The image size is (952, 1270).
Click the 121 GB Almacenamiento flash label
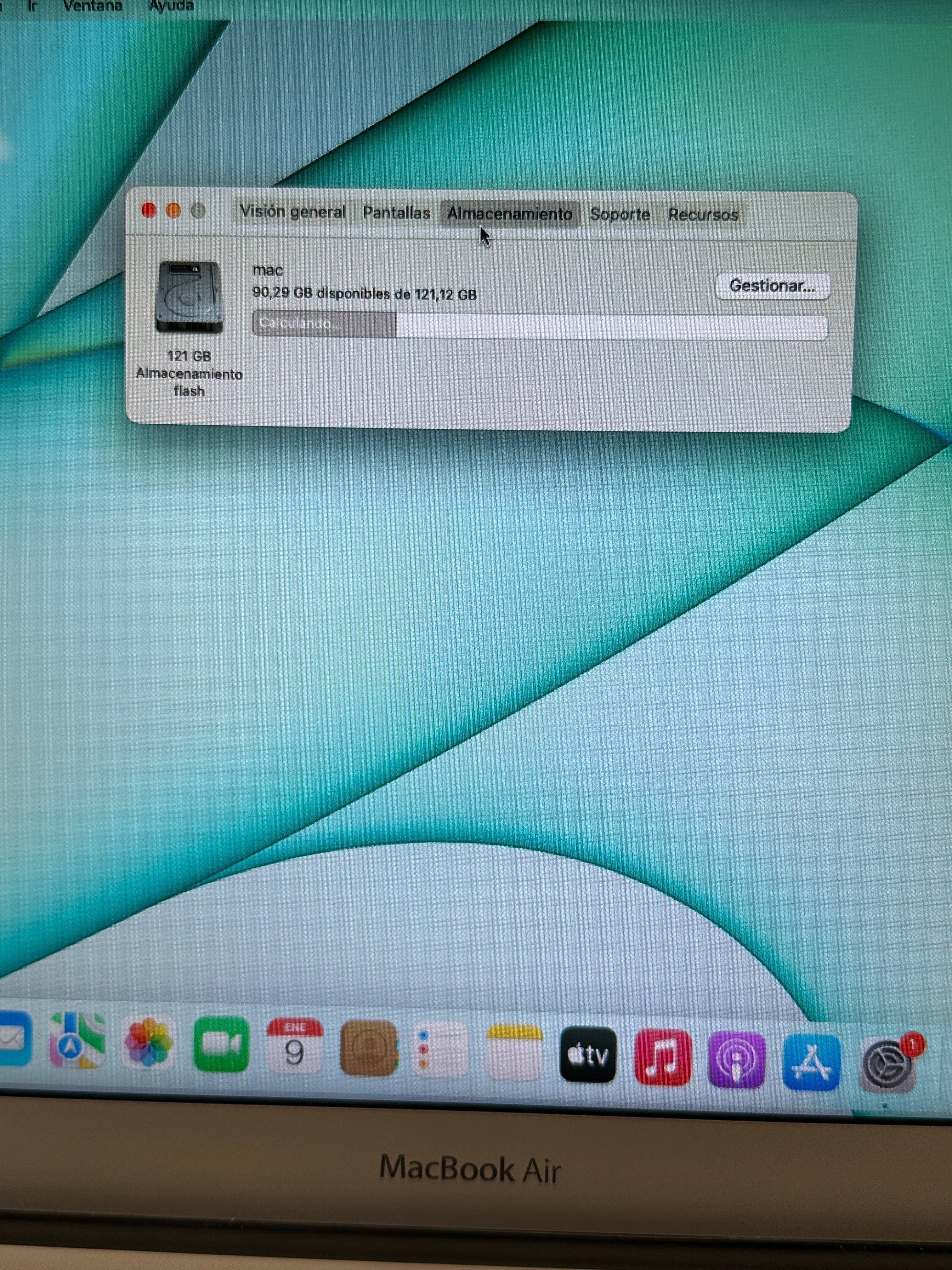[x=189, y=373]
